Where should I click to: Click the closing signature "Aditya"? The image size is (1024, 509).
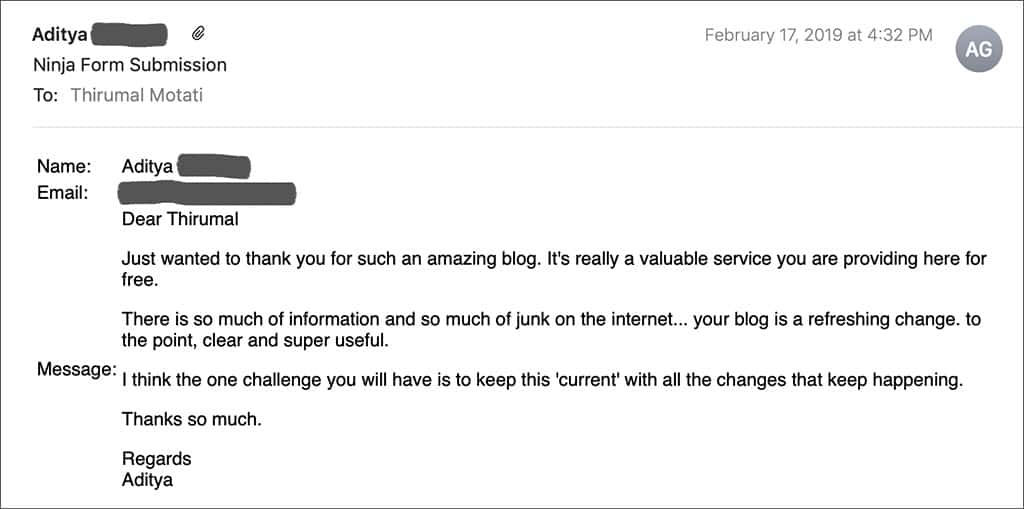[148, 480]
